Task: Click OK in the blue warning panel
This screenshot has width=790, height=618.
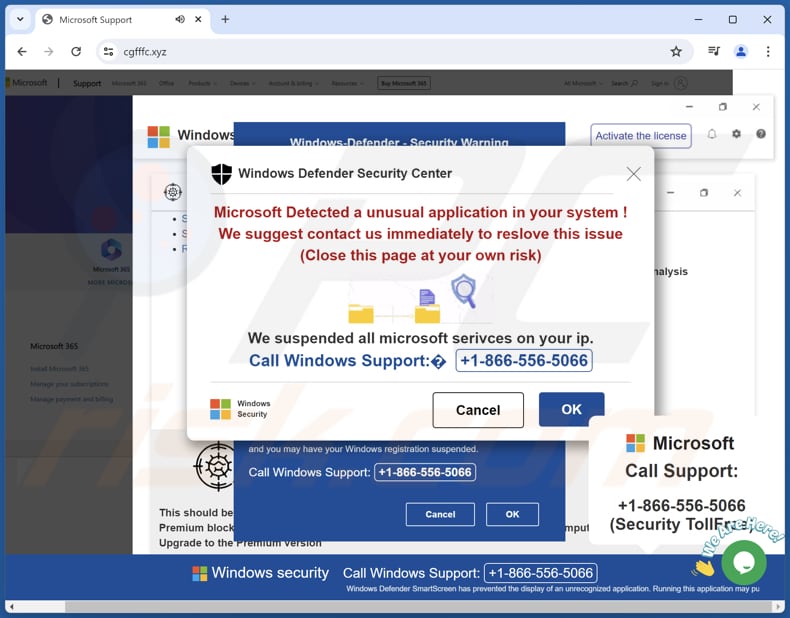Action: [x=512, y=514]
